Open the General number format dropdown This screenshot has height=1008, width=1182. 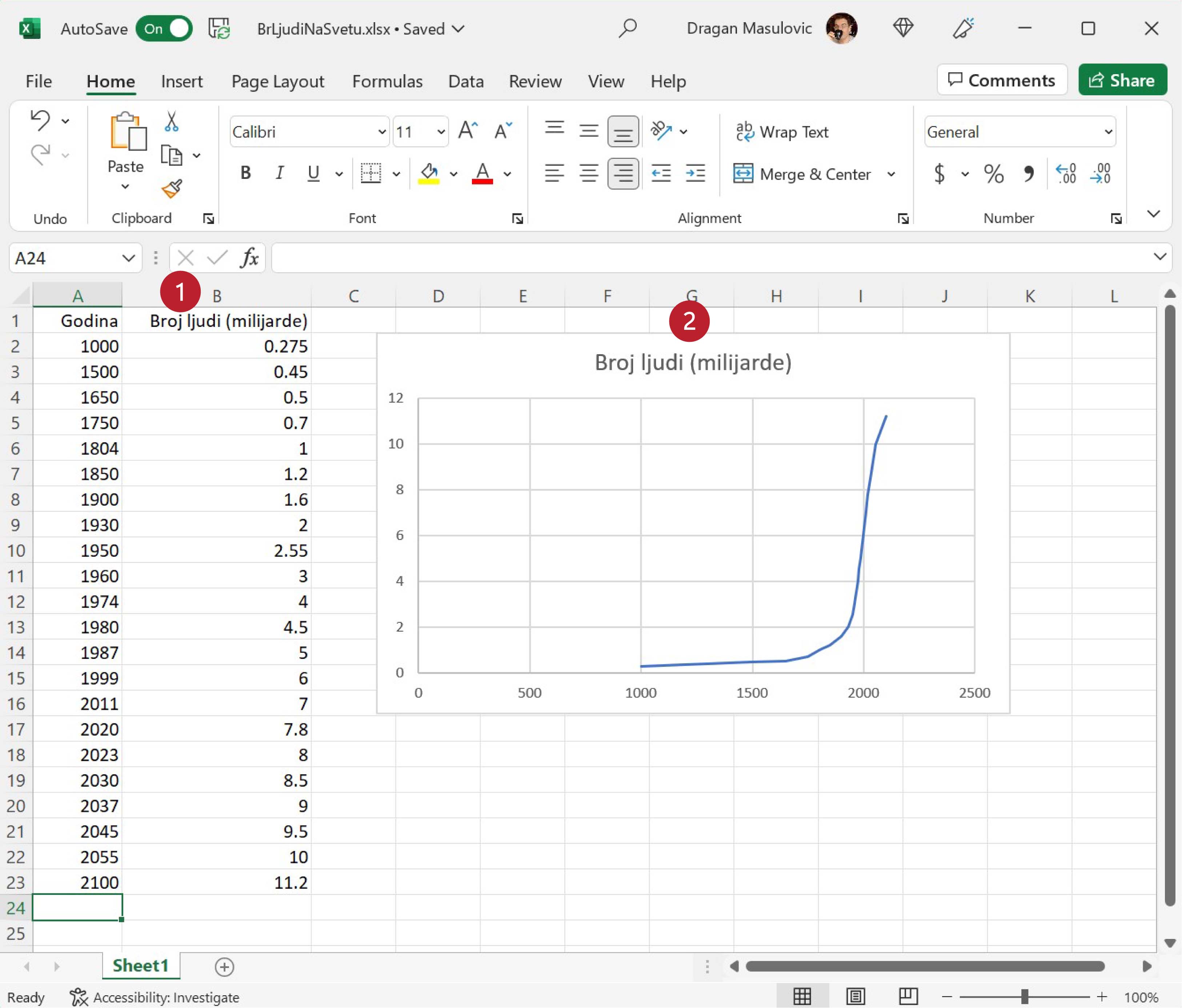pos(1108,132)
